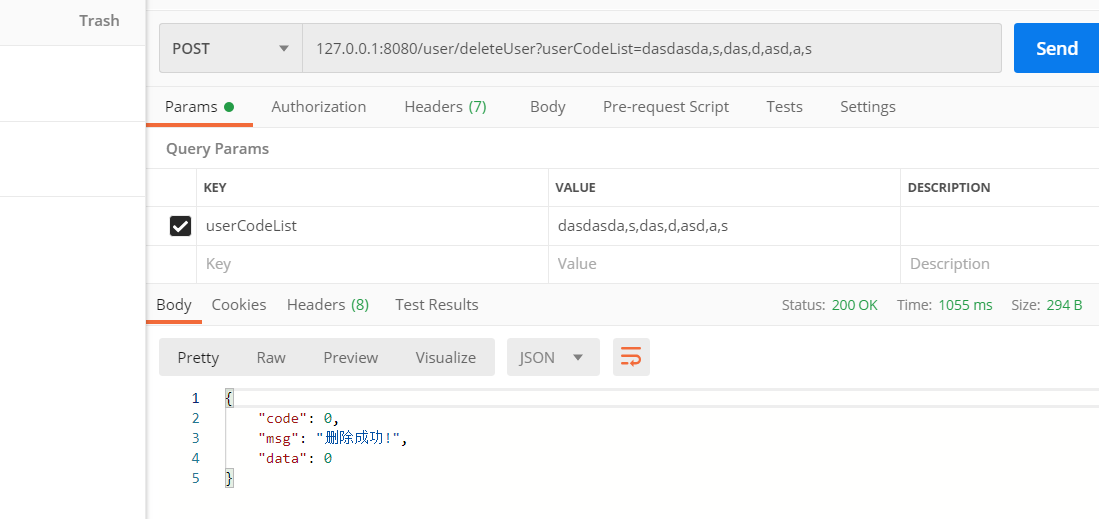Open the JSON format dropdown
Image resolution: width=1099 pixels, height=519 pixels.
[553, 357]
